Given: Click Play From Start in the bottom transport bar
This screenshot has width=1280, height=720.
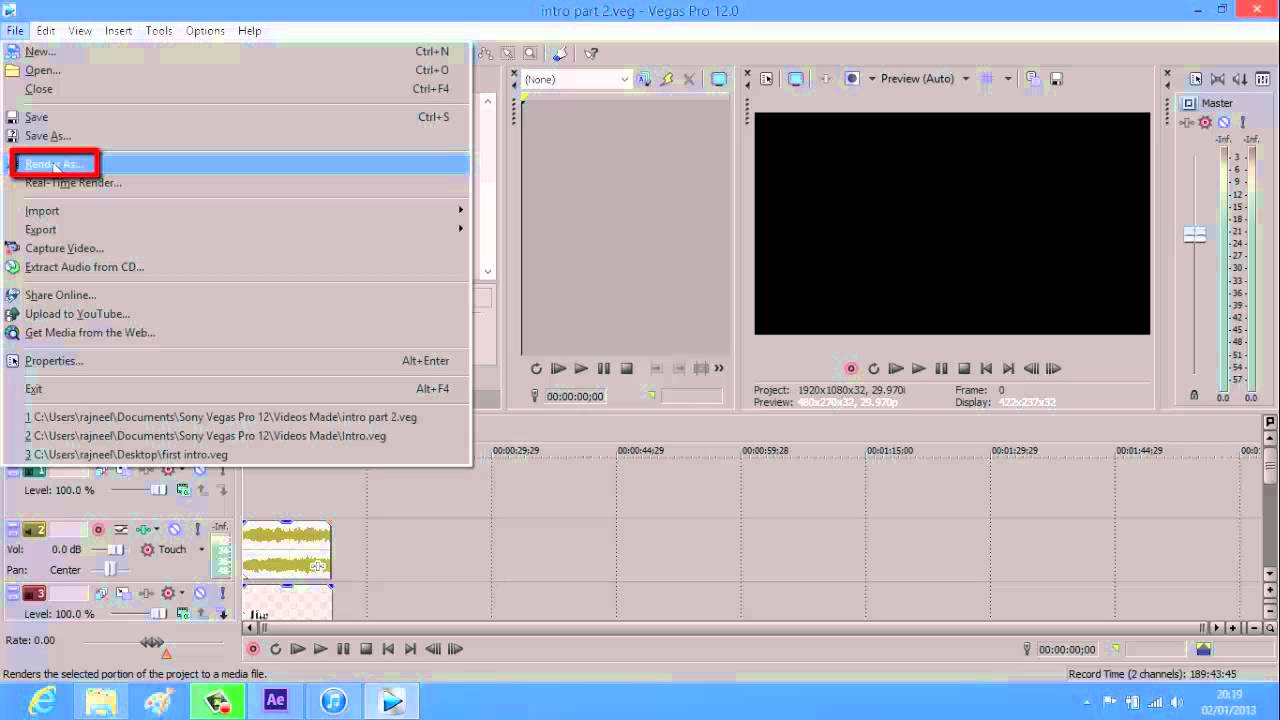Looking at the screenshot, I should 298,649.
